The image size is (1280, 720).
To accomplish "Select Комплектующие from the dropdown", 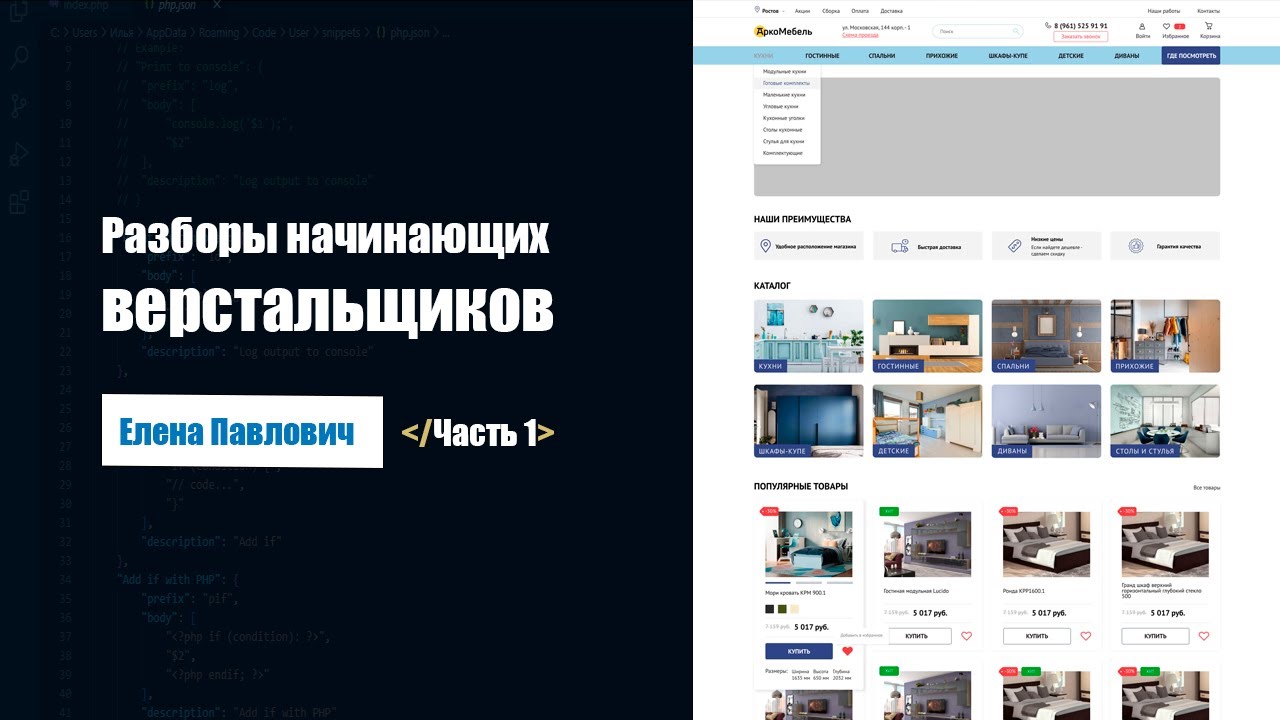I will [x=787, y=153].
